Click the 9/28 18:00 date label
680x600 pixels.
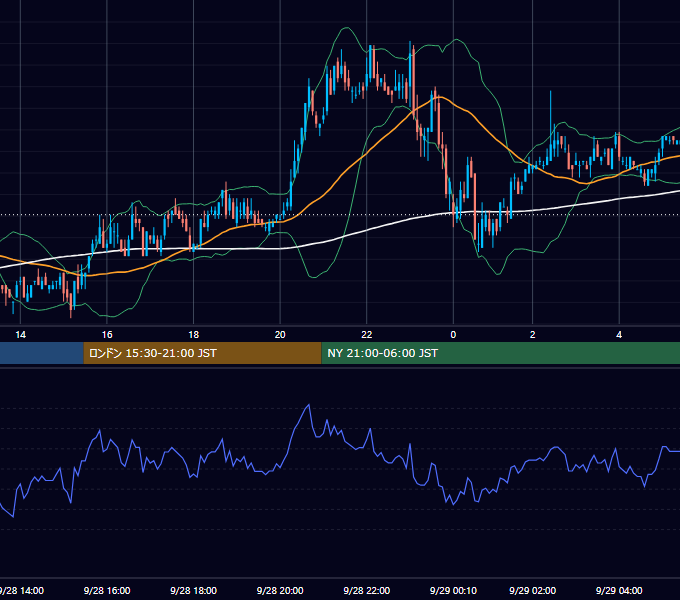click(x=193, y=590)
